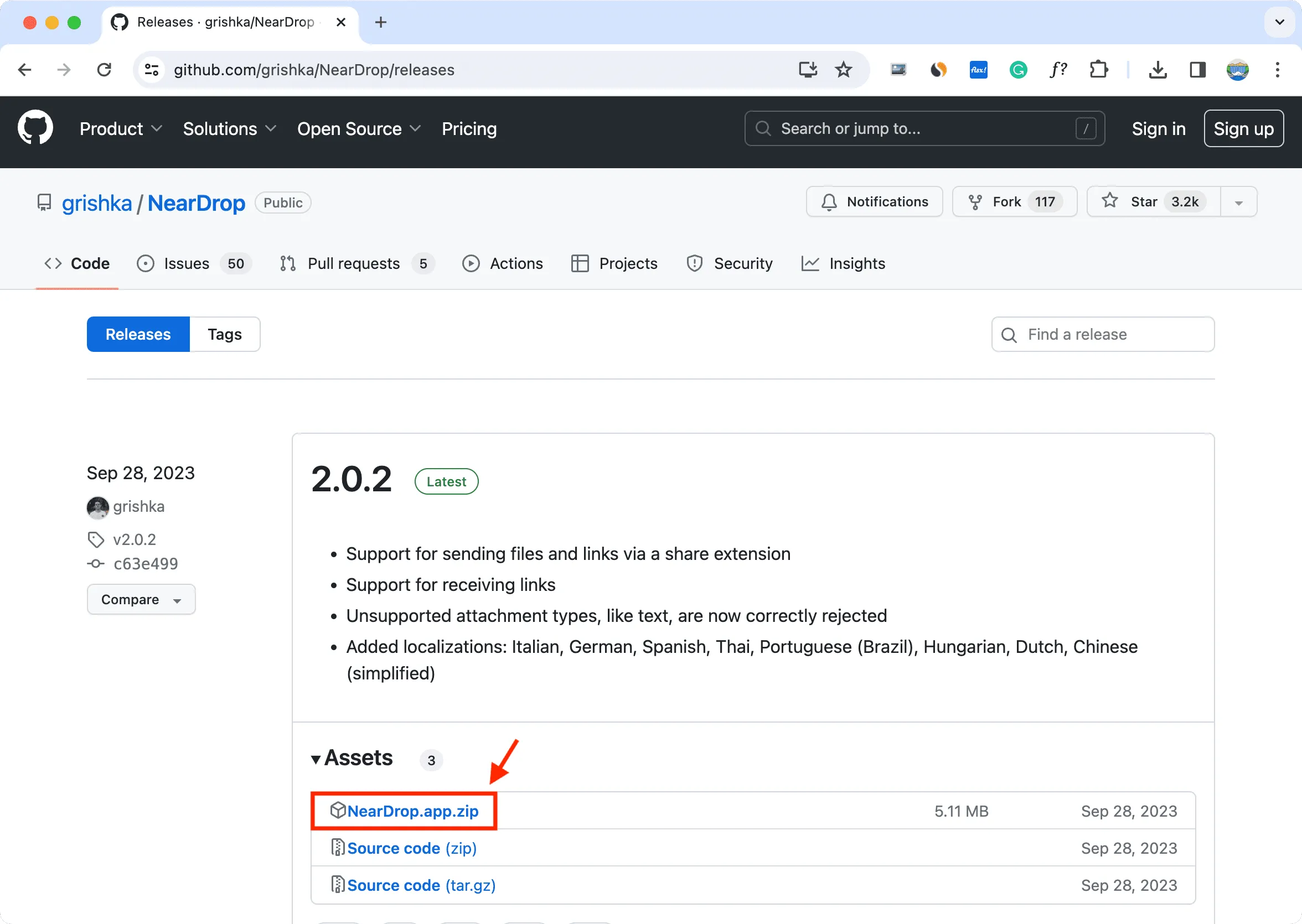
Task: Open the Grammarly extension icon
Action: 1018,70
